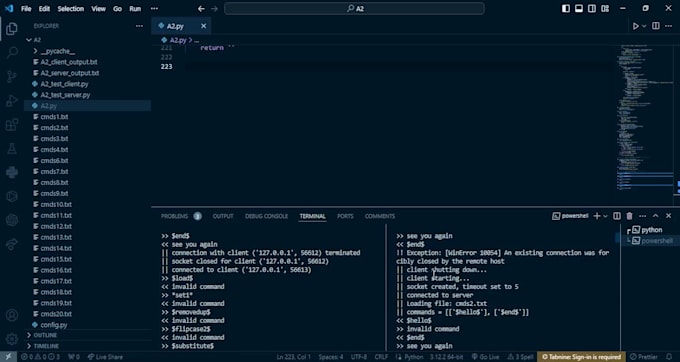Open the Python icon in activity bar

pyautogui.click(x=12, y=173)
